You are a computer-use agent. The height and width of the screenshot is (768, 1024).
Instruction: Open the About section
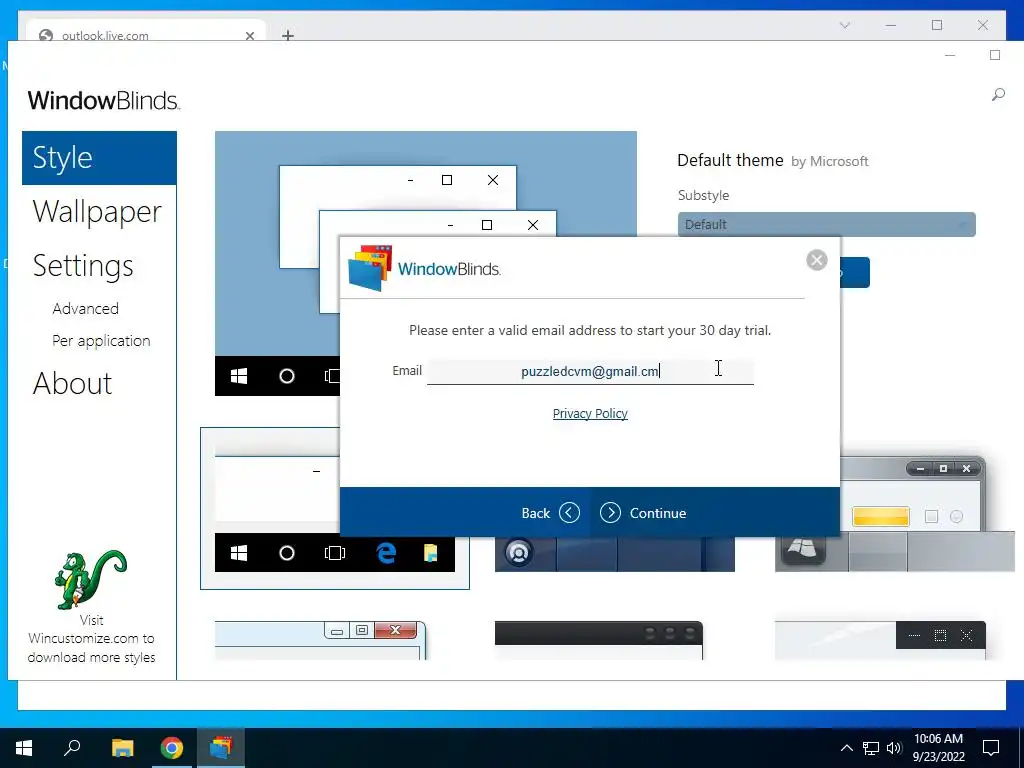(72, 383)
